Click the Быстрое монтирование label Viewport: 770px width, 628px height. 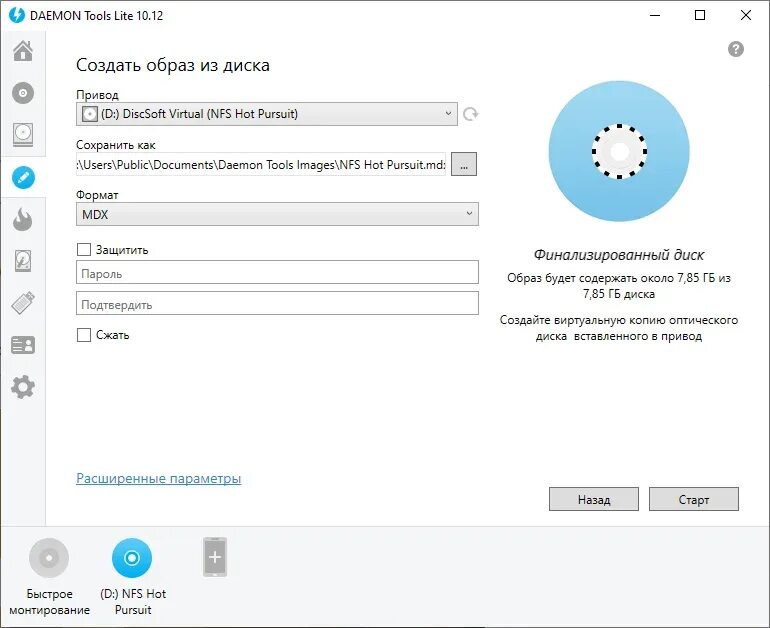tap(49, 602)
